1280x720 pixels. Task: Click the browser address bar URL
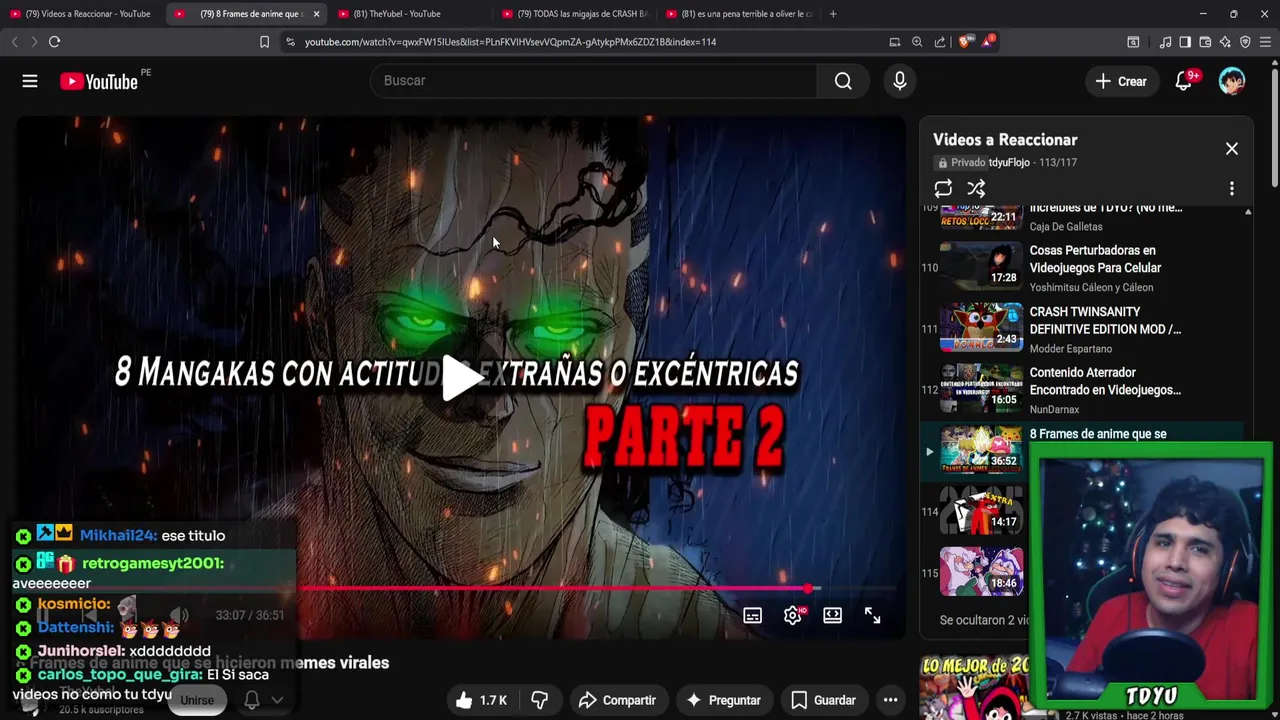[x=510, y=42]
